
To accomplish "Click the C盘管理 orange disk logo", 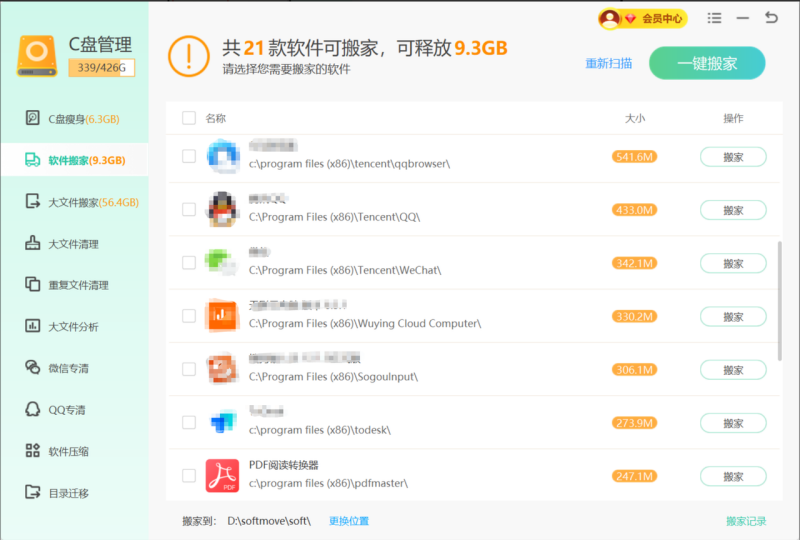I will pos(37,56).
